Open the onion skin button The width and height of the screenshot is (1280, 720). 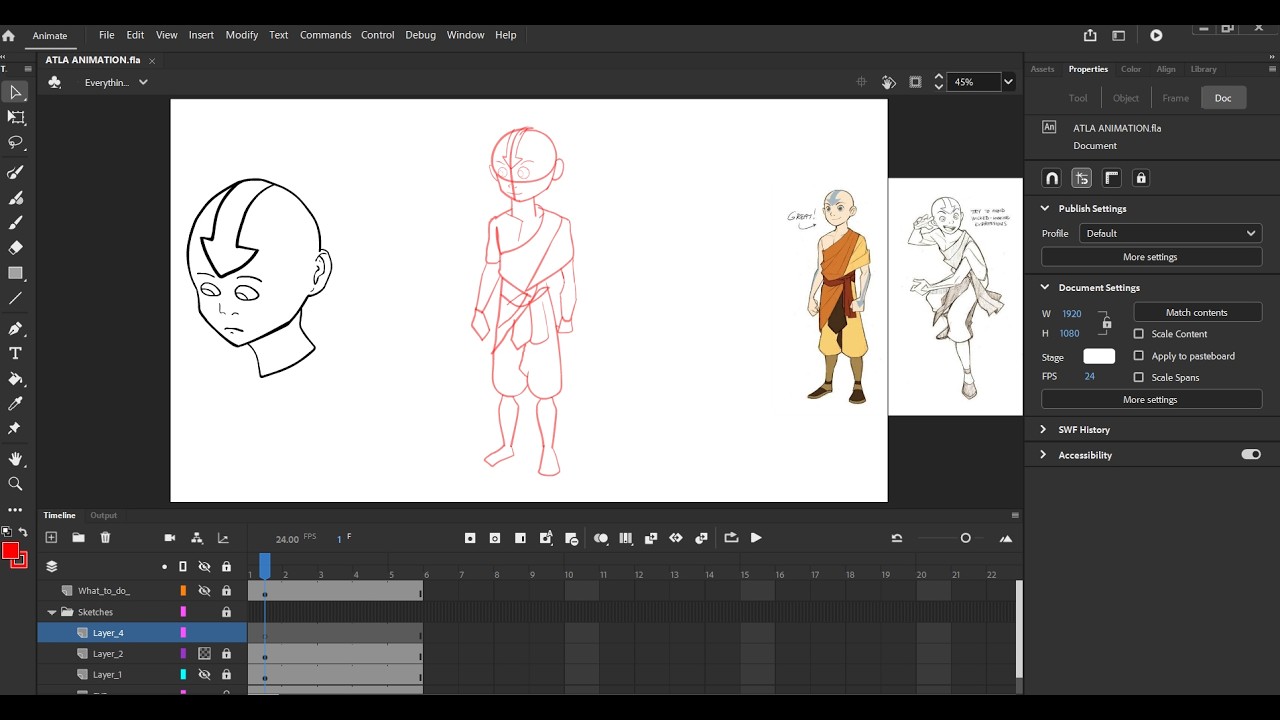[600, 538]
